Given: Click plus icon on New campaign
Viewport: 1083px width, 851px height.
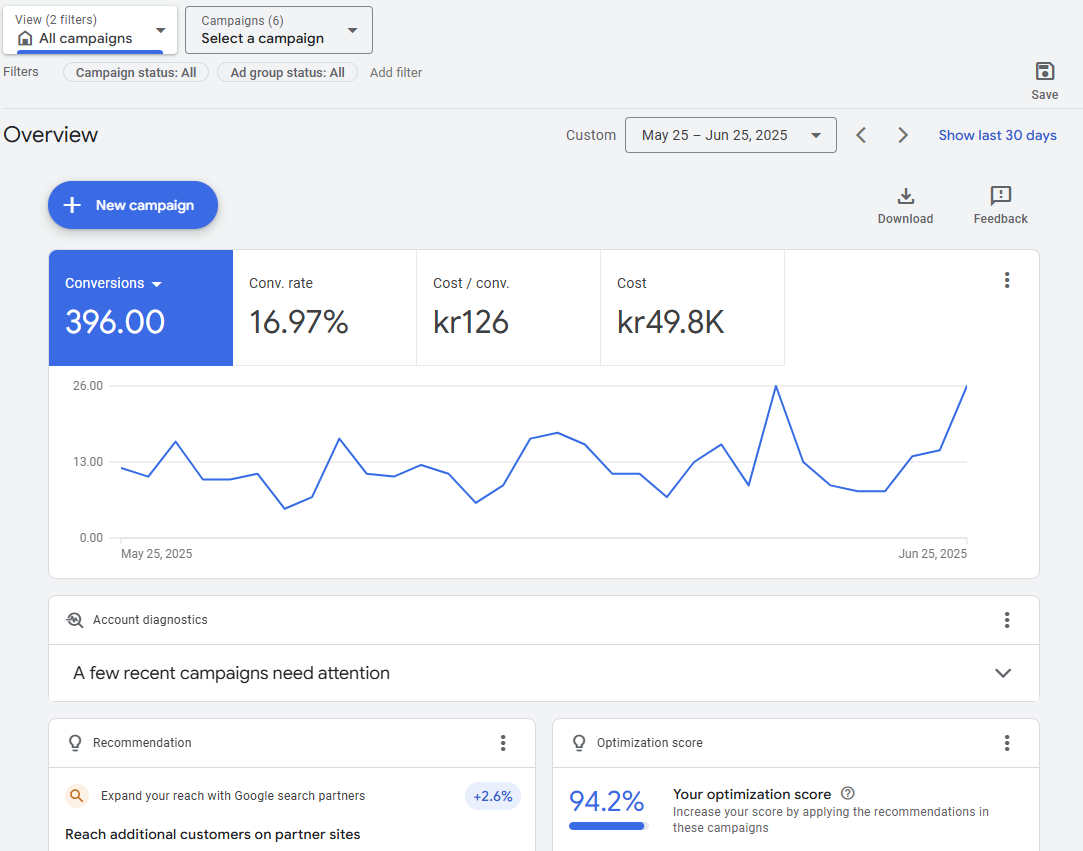Looking at the screenshot, I should pos(72,205).
